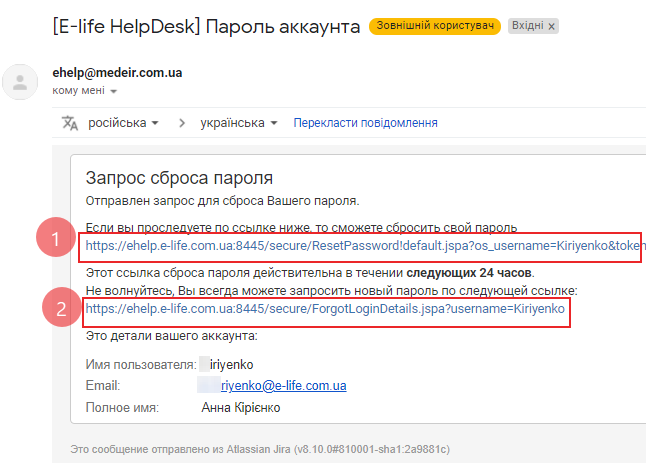This screenshot has height=463, width=646.
Task: Click the riyenko@e-life.com.ua email link
Action: point(283,386)
